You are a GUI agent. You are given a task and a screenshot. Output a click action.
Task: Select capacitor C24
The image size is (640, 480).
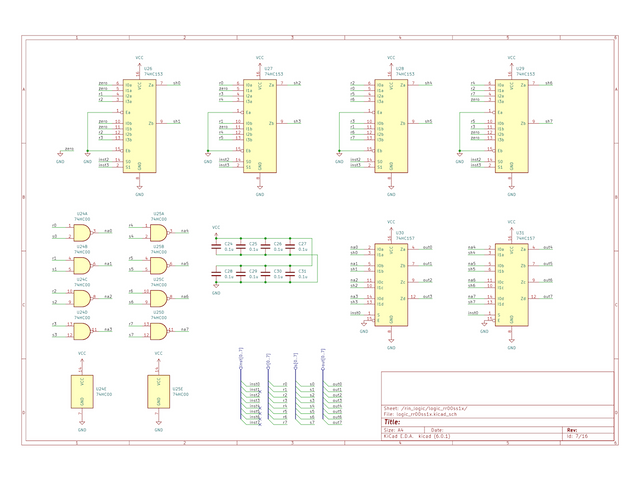[x=217, y=246]
